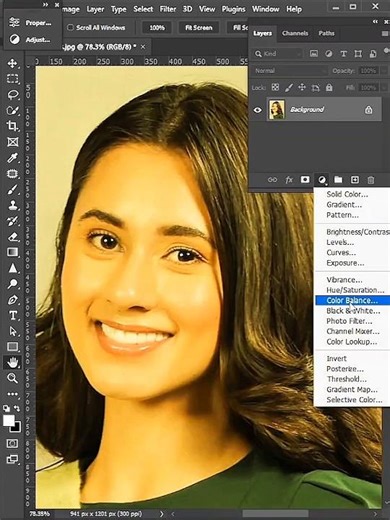Switch to the Channels tab
390x520 pixels.
(295, 33)
